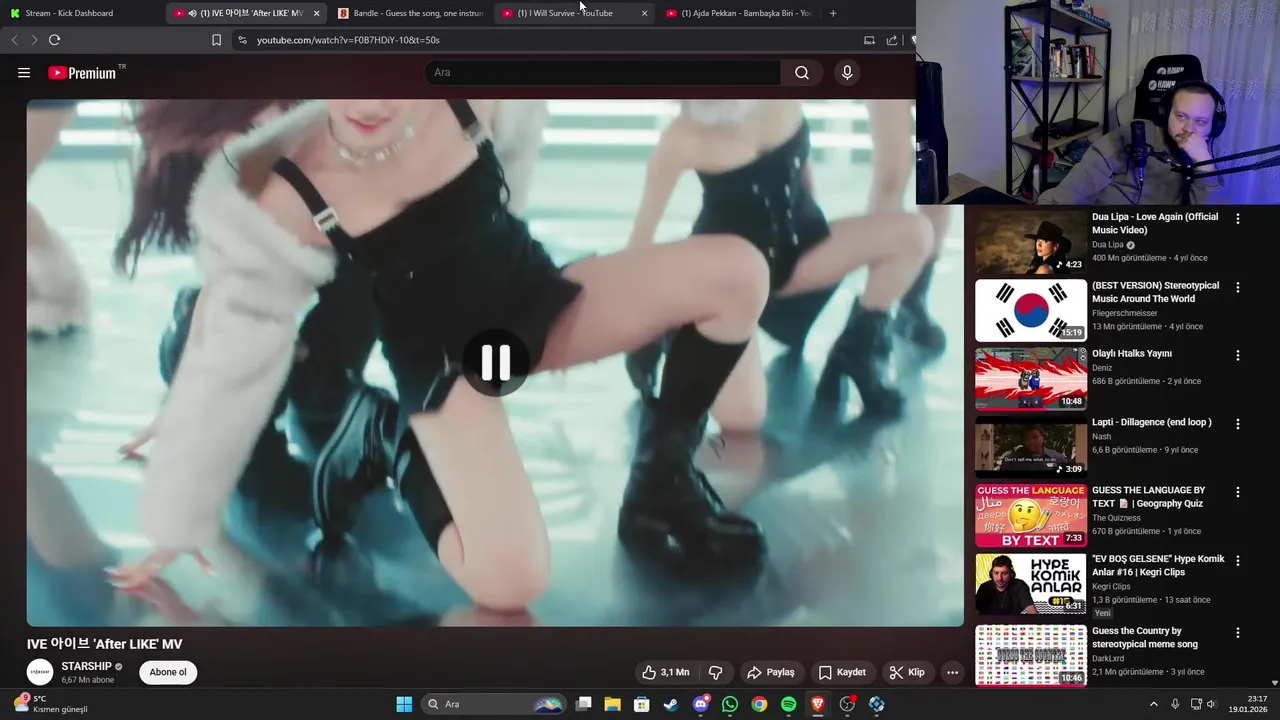Open Spotify from taskbar
1280x720 pixels.
click(788, 704)
